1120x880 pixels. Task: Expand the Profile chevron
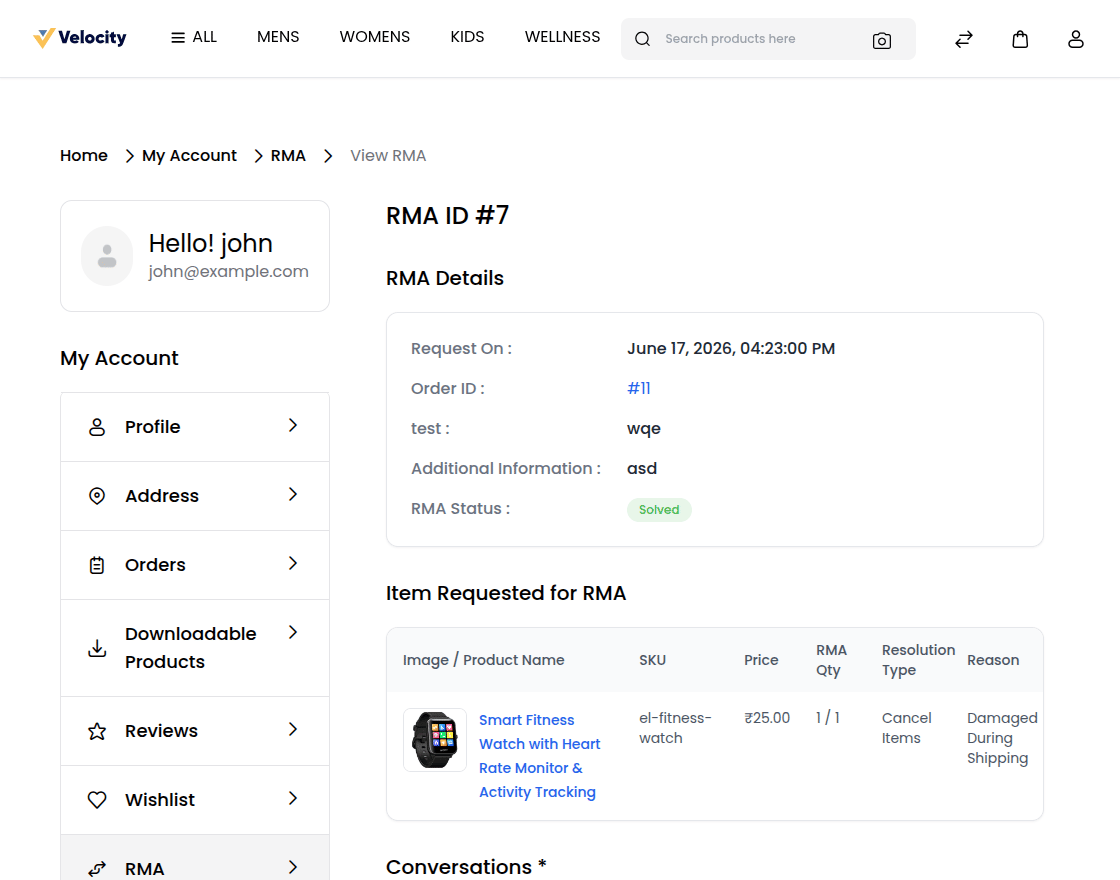point(293,426)
